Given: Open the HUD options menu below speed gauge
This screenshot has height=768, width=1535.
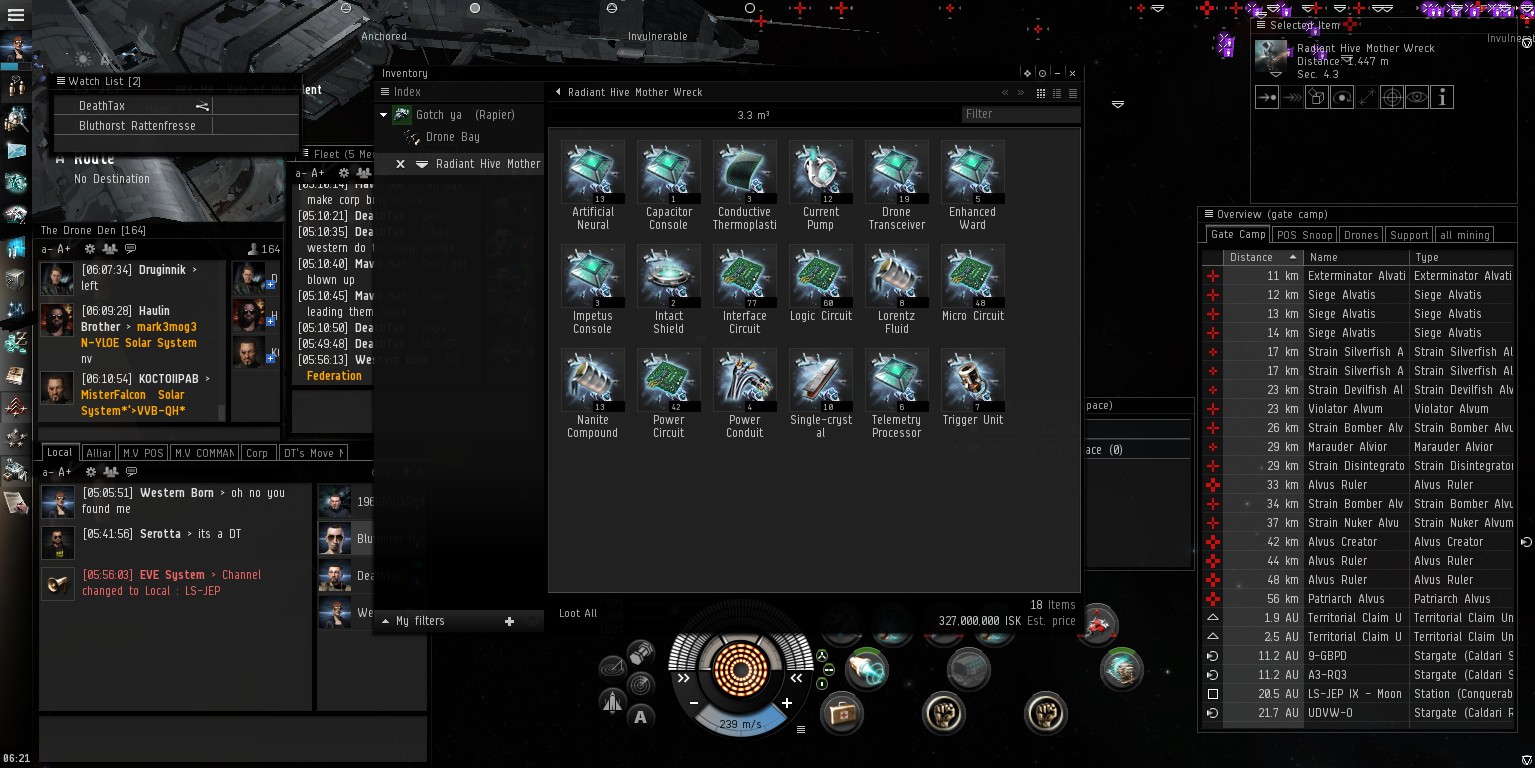Looking at the screenshot, I should coord(800,730).
